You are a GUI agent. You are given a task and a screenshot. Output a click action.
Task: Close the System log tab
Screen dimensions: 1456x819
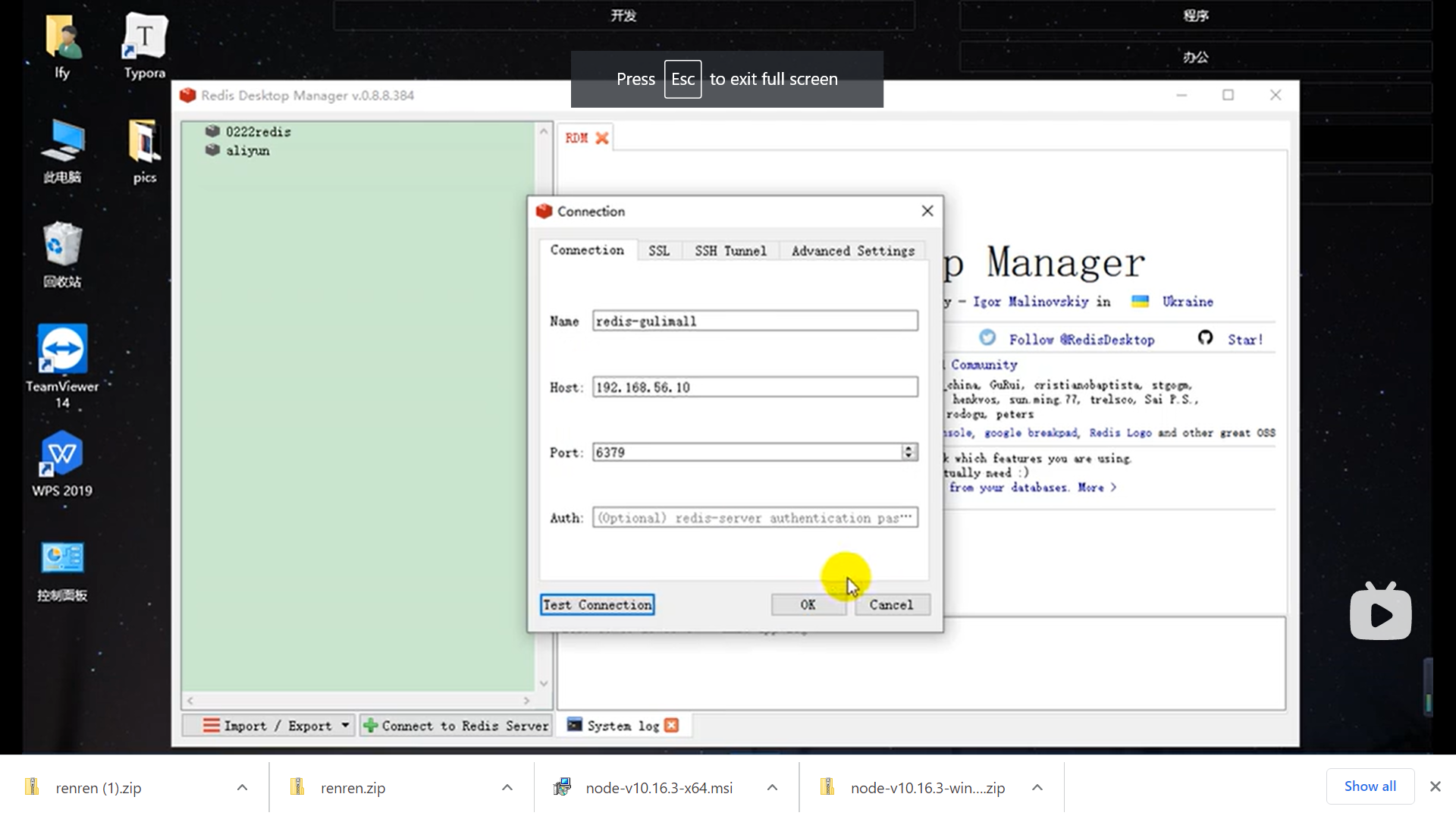(x=671, y=726)
